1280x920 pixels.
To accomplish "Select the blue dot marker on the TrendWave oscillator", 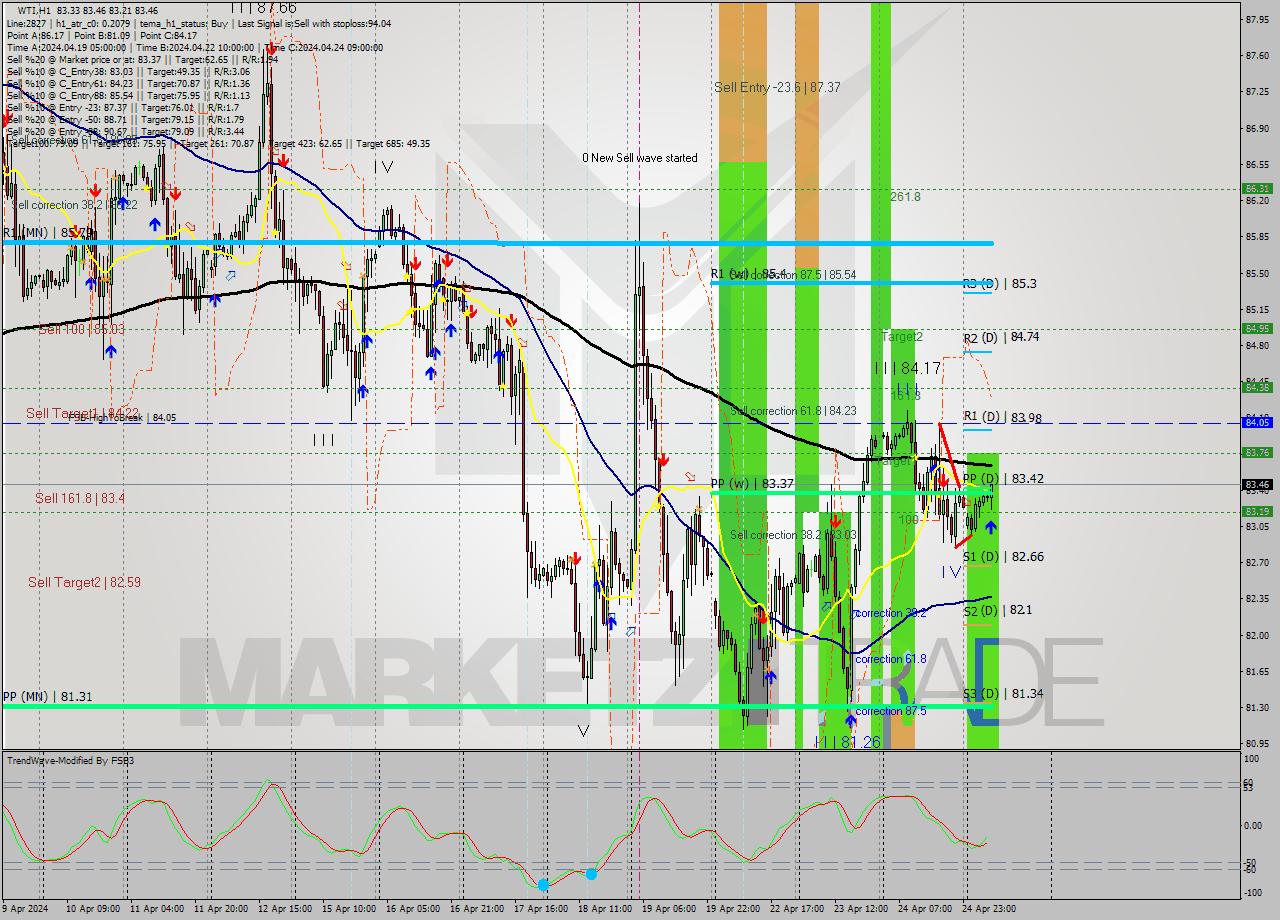I will coord(543,885).
